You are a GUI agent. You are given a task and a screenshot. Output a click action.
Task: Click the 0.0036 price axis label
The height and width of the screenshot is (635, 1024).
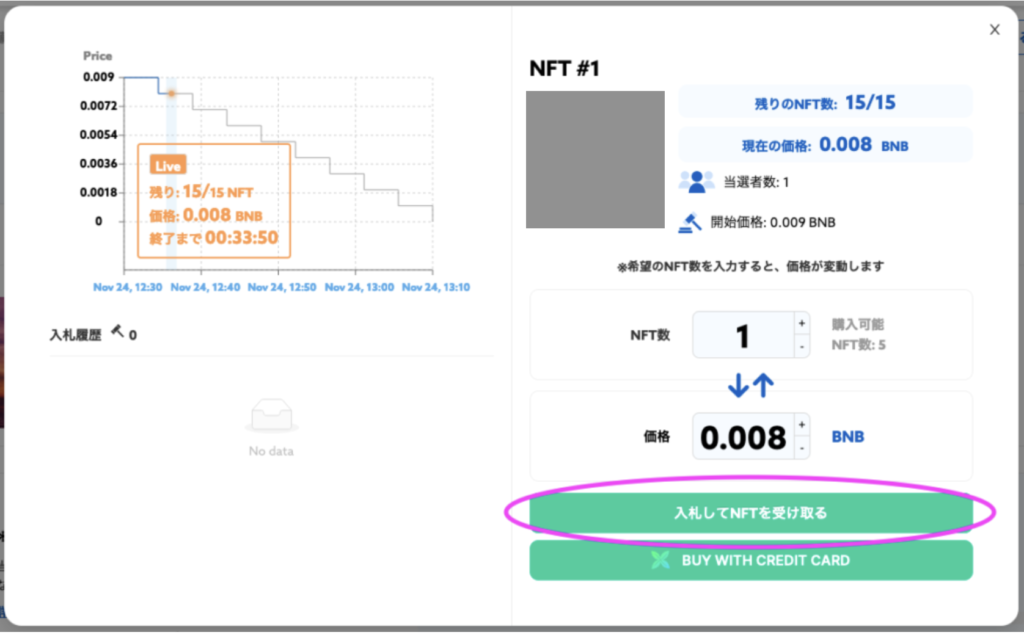[98, 163]
